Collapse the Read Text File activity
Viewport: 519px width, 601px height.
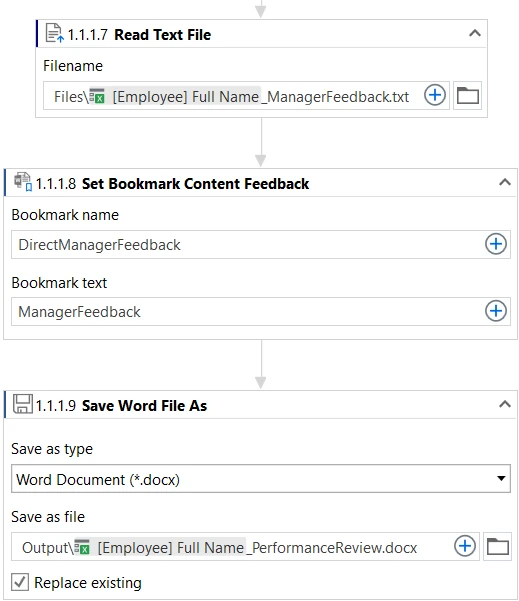coord(475,33)
